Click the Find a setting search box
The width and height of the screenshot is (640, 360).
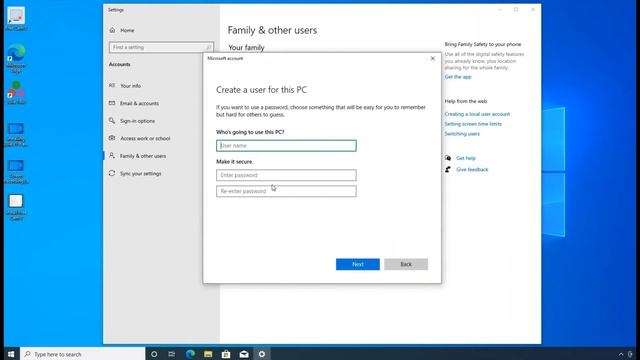click(161, 47)
